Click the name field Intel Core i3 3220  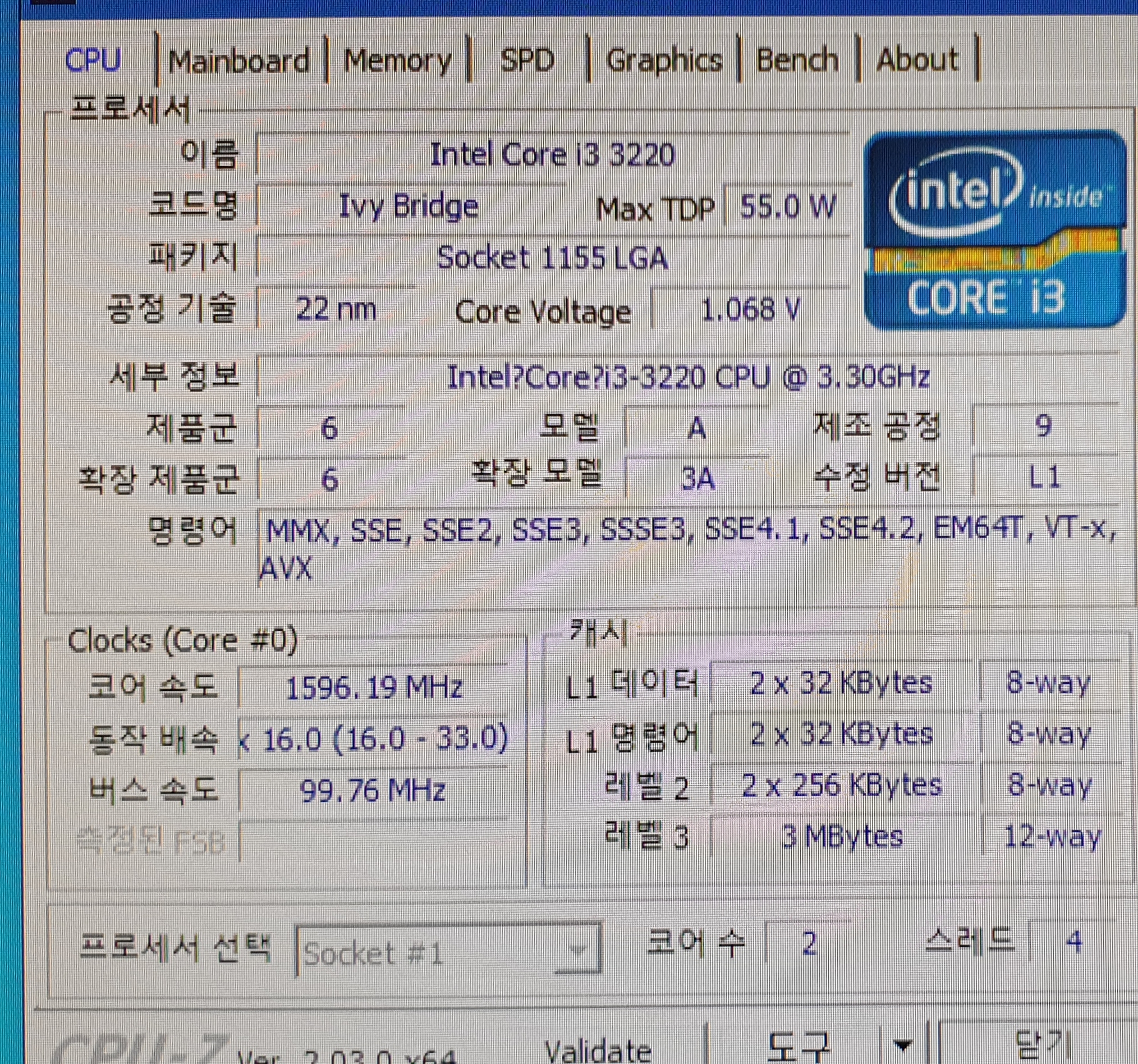(552, 154)
